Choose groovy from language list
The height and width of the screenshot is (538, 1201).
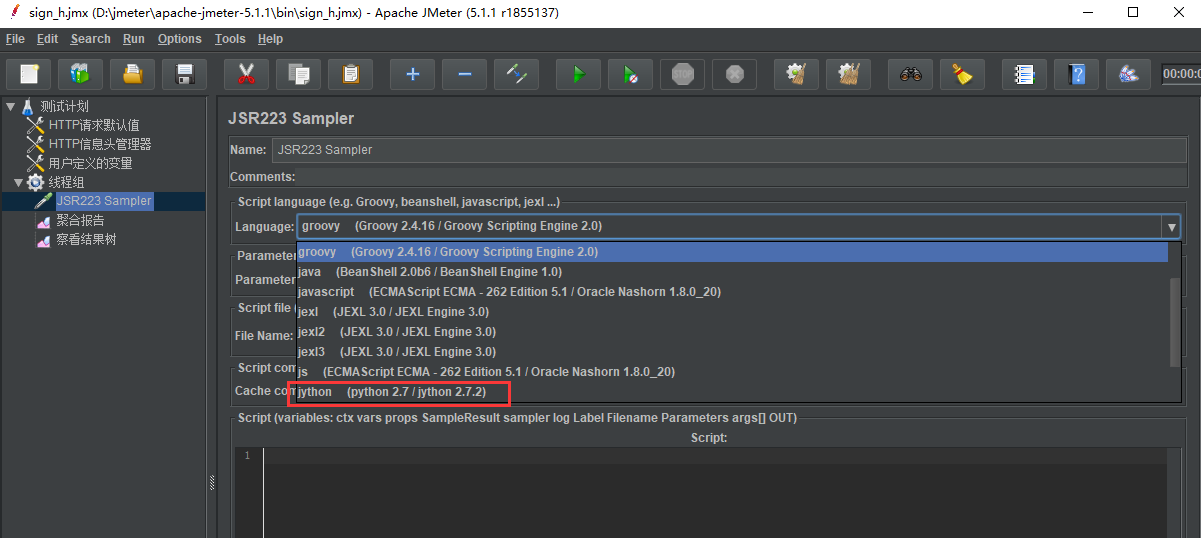click(x=732, y=252)
